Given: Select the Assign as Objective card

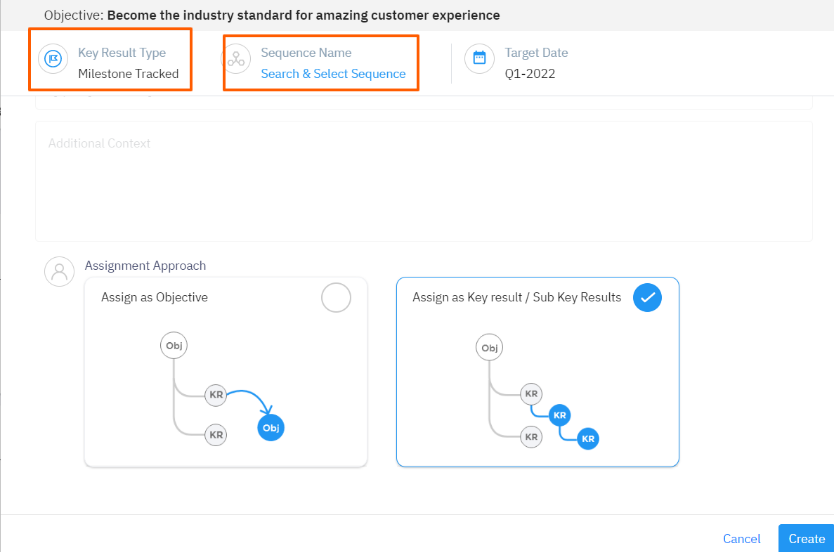Looking at the screenshot, I should coord(225,372).
